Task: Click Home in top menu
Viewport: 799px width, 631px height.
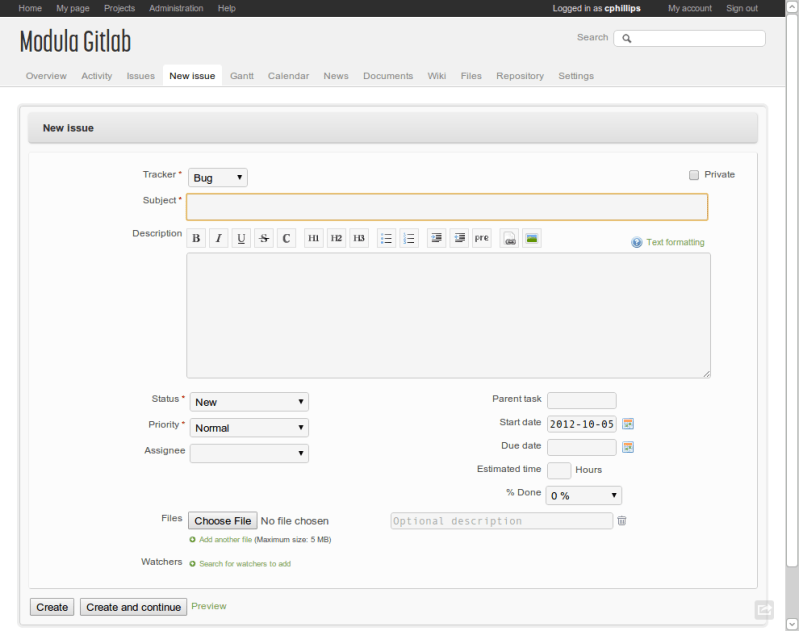Action: [30, 8]
